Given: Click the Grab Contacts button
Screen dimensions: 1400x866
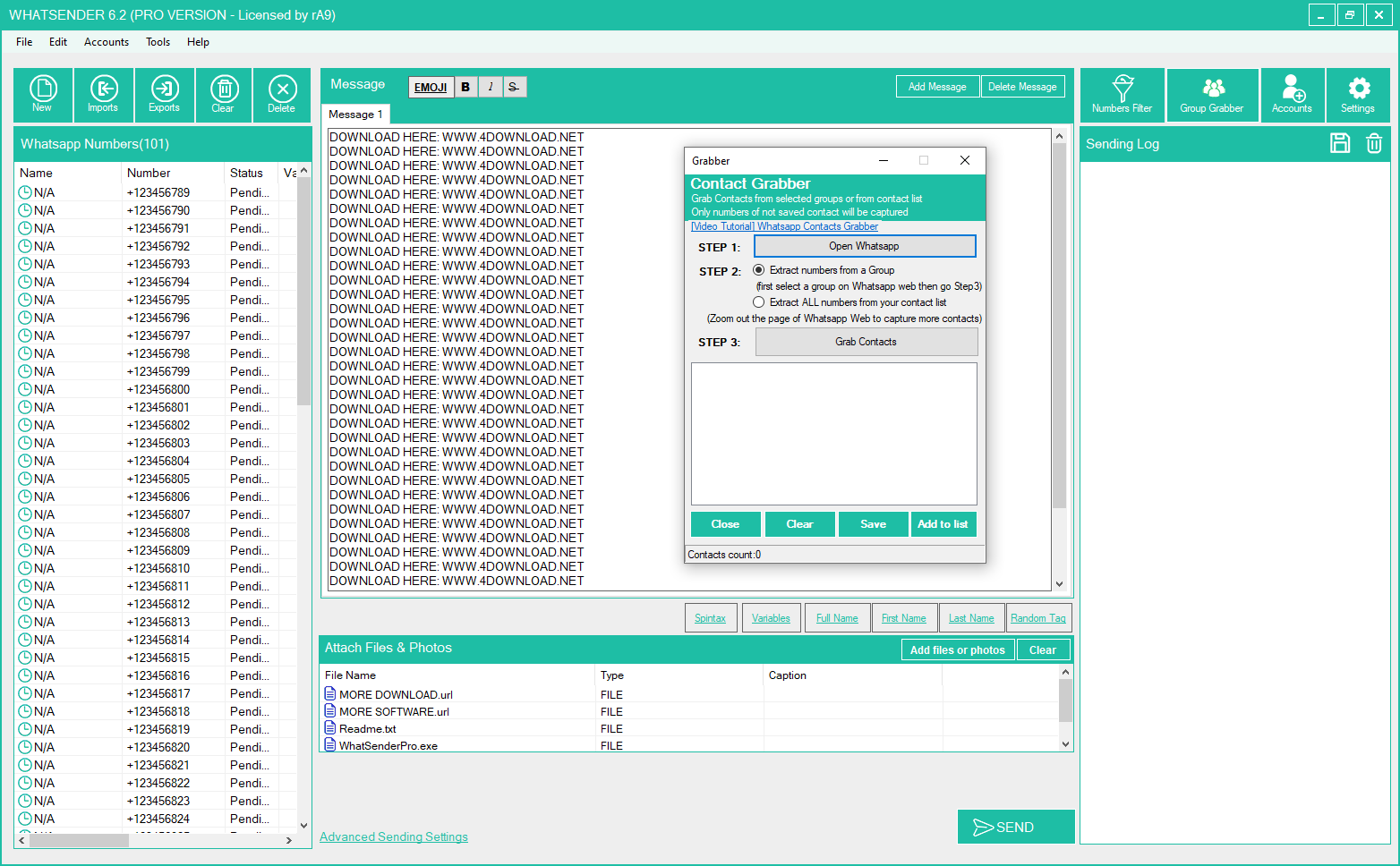Looking at the screenshot, I should pos(866,342).
